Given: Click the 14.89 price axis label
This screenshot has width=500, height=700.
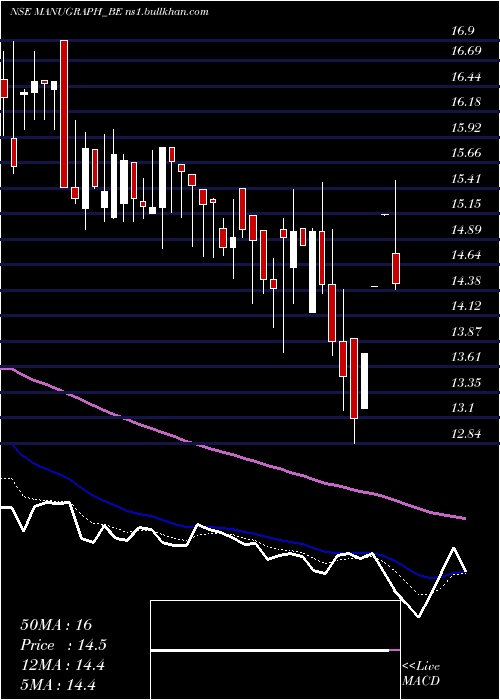Looking at the screenshot, I should [x=466, y=230].
